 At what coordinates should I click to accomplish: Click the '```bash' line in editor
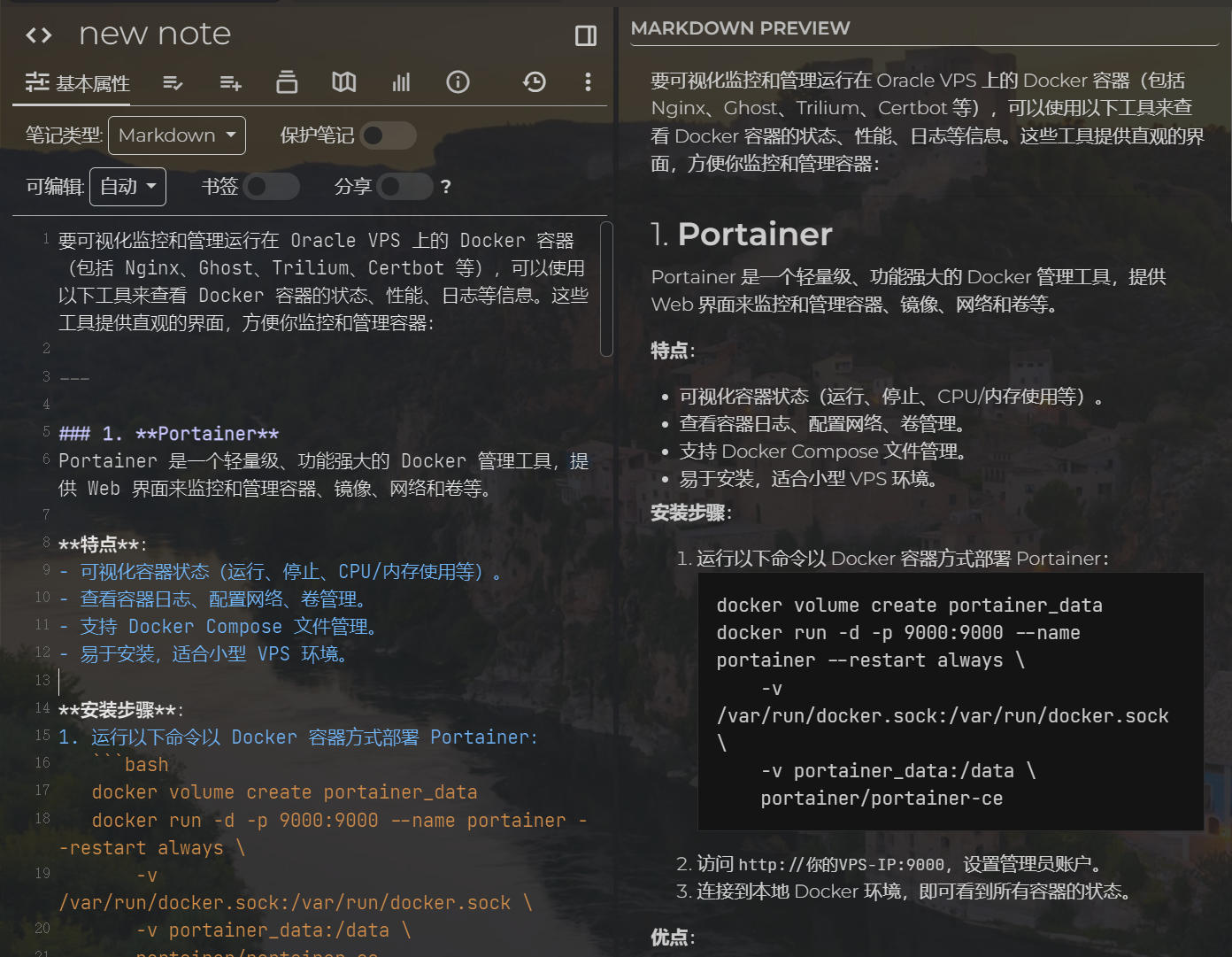point(130,765)
